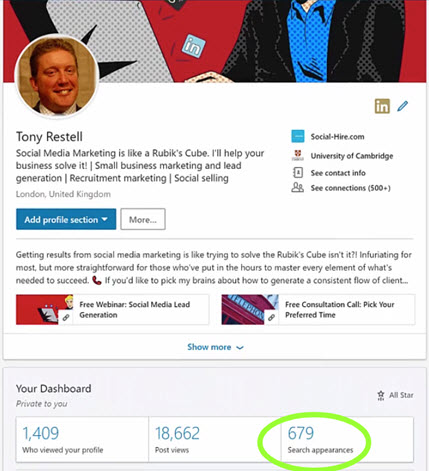Screen dimensions: 429x471
Task: Click the Social-Hire.com company logo icon
Action: pyautogui.click(x=298, y=136)
